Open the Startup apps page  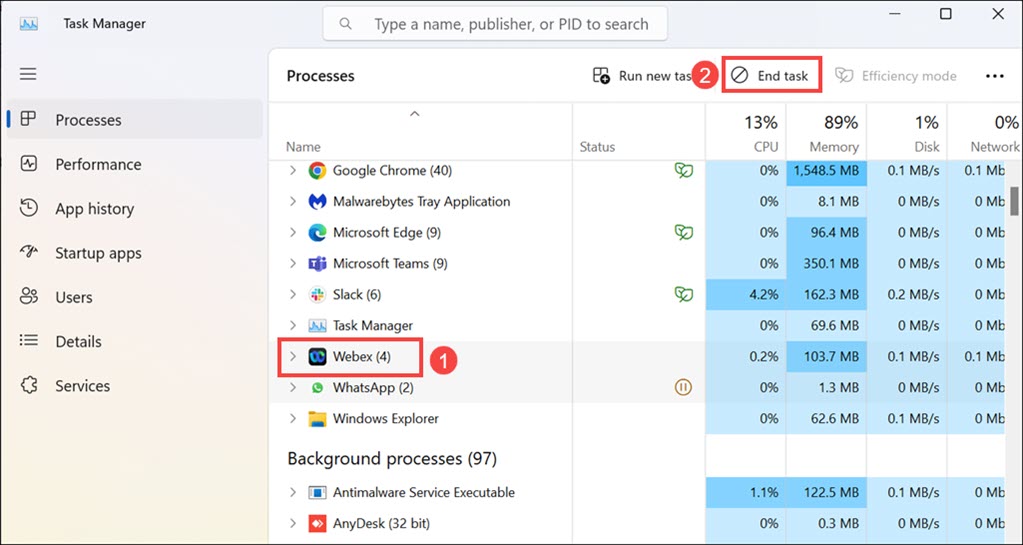point(98,254)
